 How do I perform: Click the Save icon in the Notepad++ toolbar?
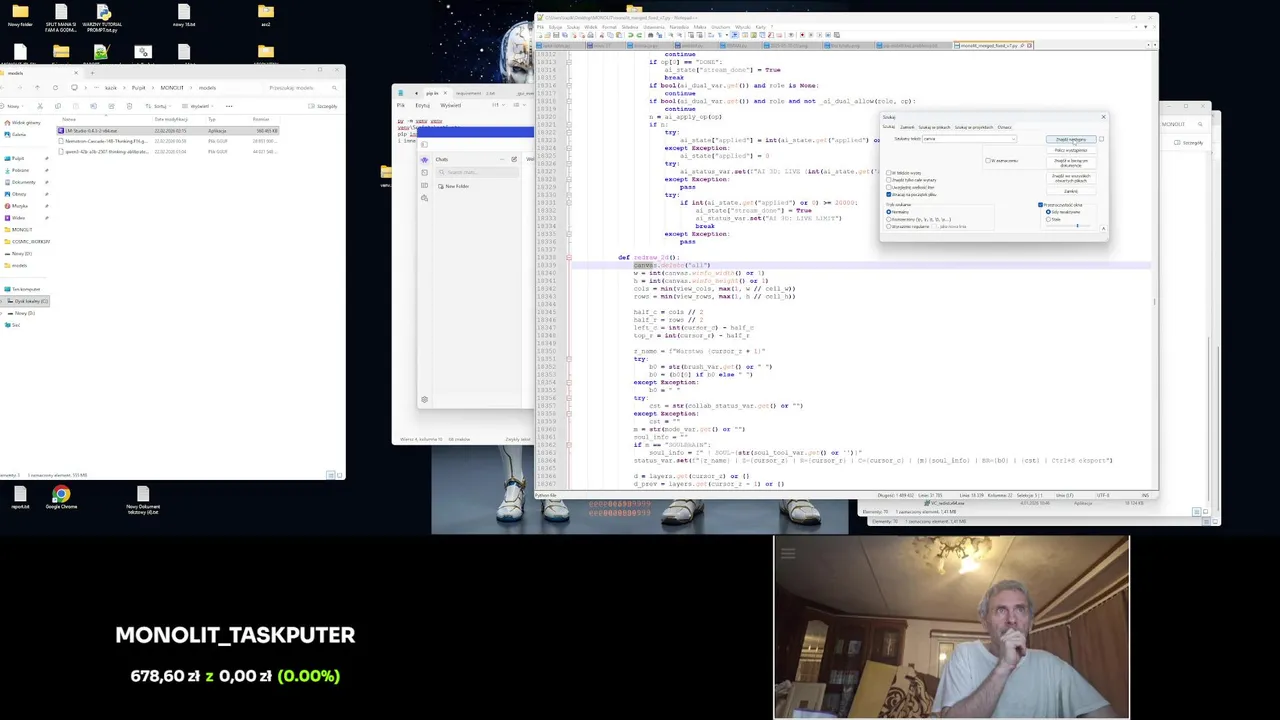click(x=556, y=35)
